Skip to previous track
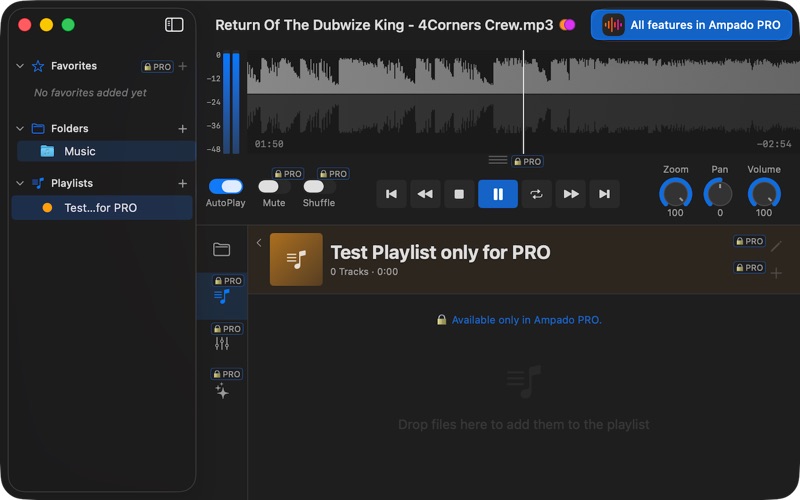This screenshot has height=500, width=800. pos(391,194)
